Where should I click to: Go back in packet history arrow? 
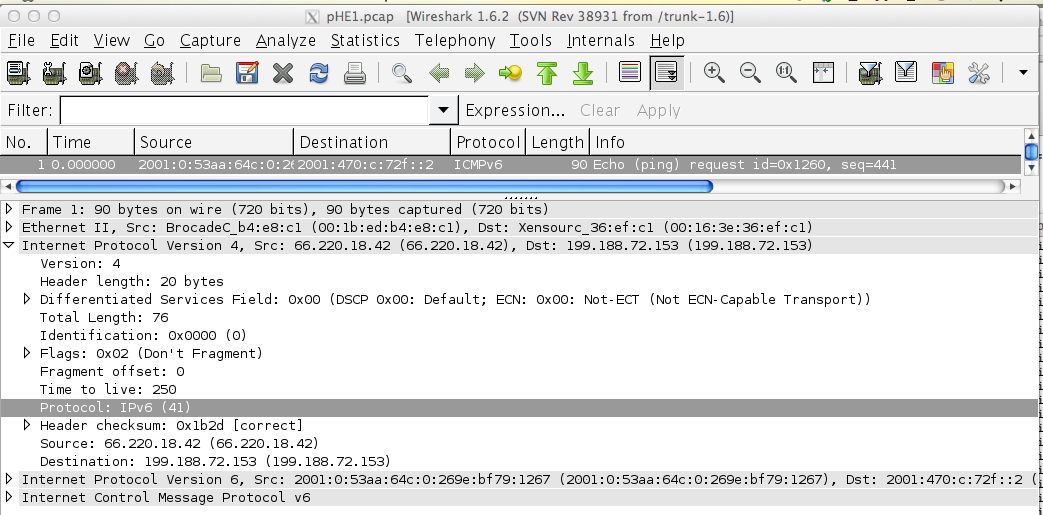439,73
